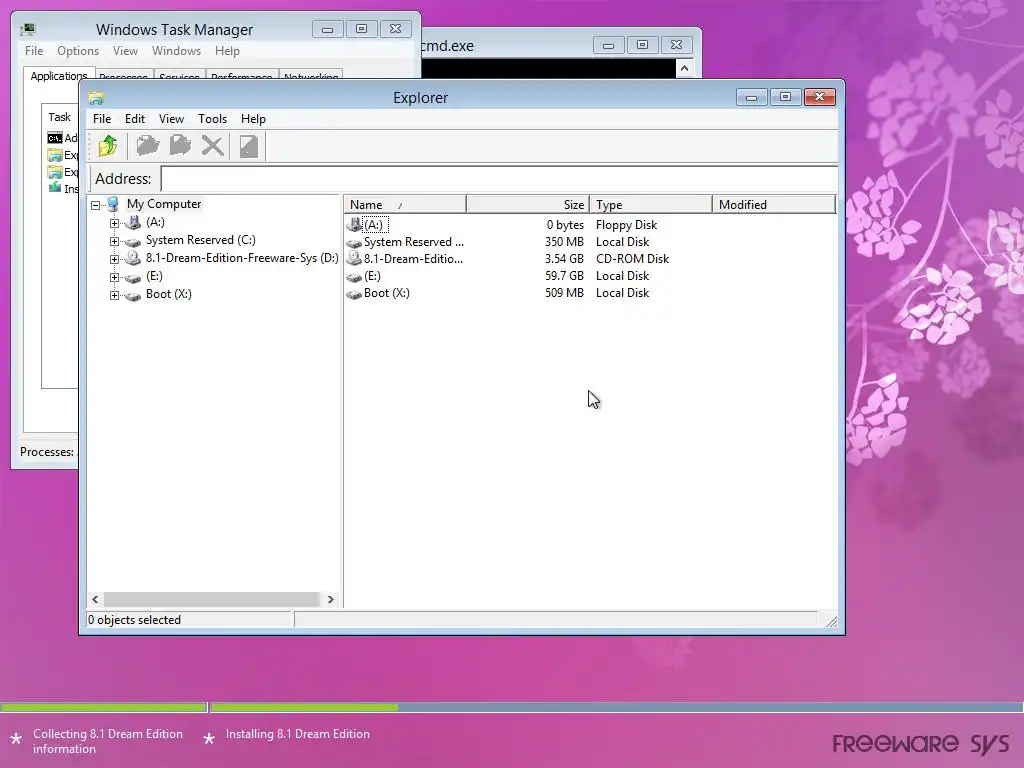The width and height of the screenshot is (1024, 768).
Task: Open the Explorer Help menu
Action: click(253, 119)
